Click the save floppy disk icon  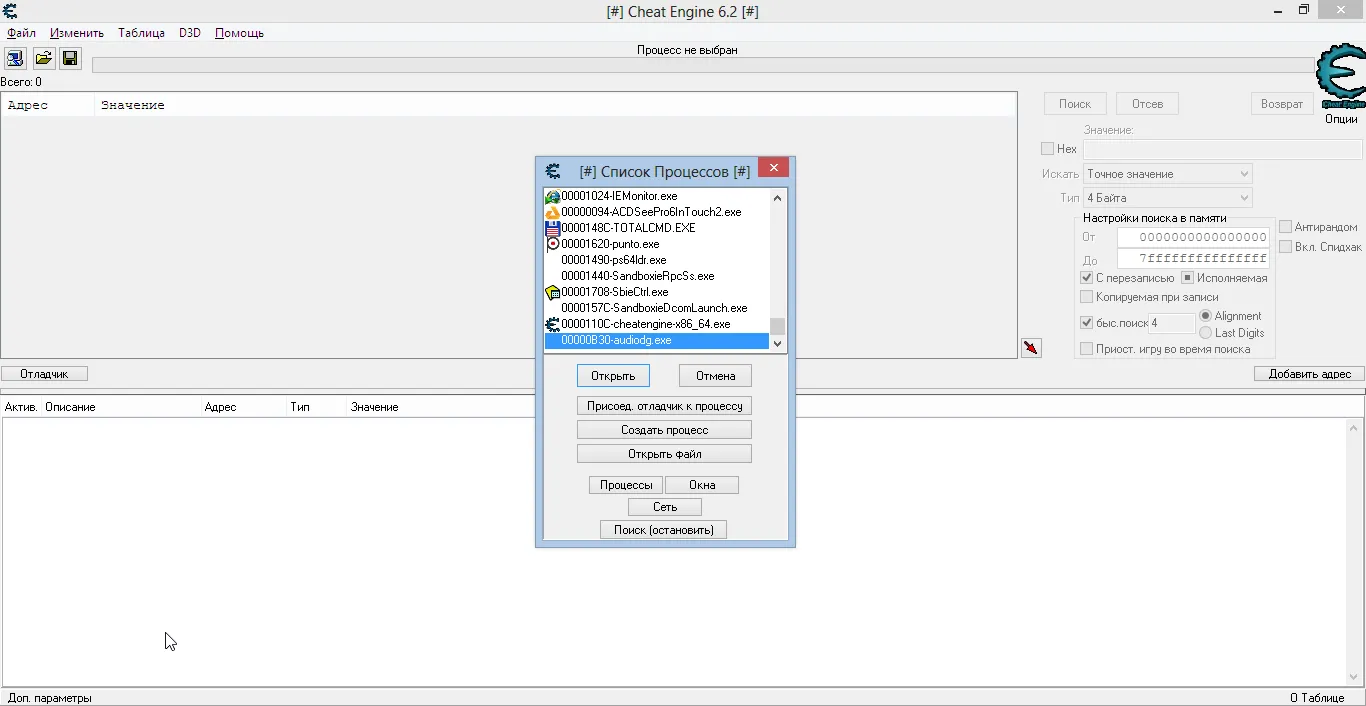point(70,58)
